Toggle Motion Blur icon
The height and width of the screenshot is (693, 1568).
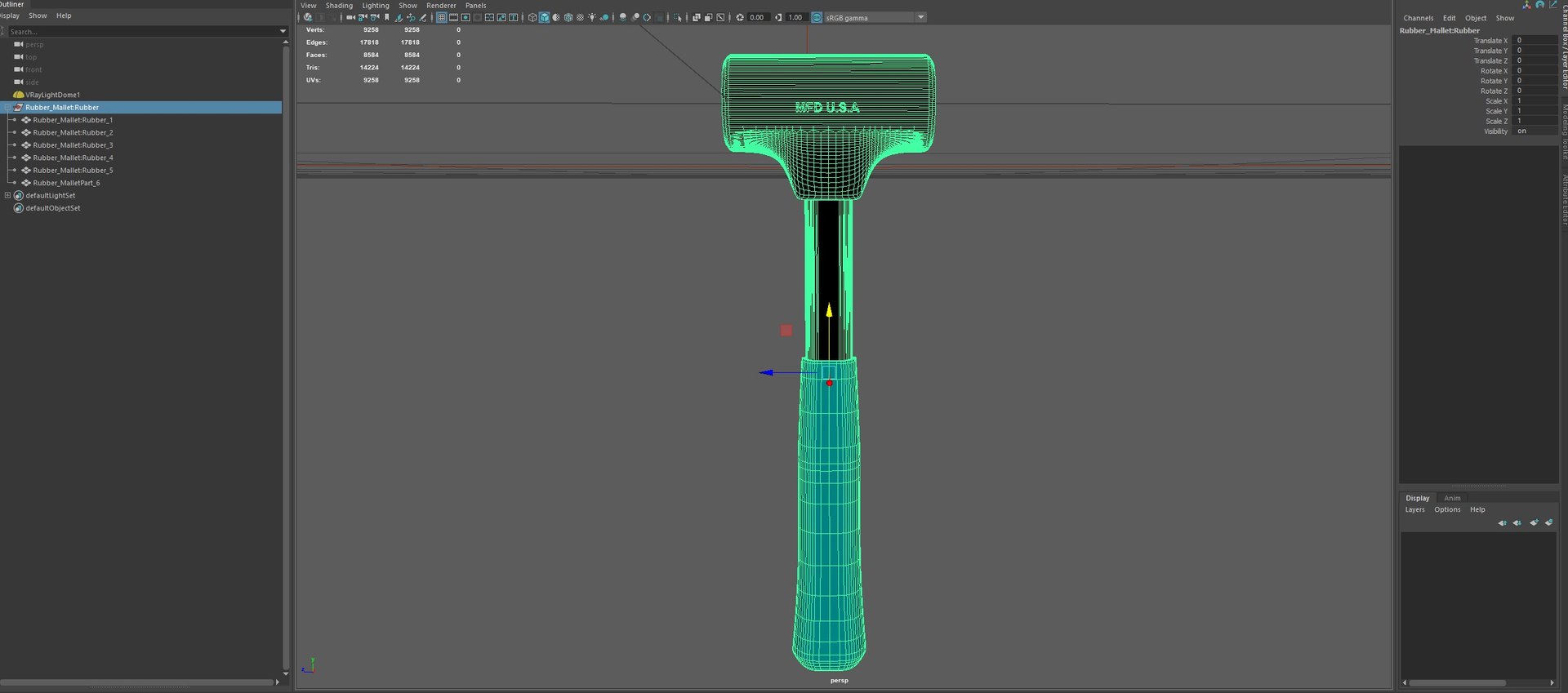(635, 17)
